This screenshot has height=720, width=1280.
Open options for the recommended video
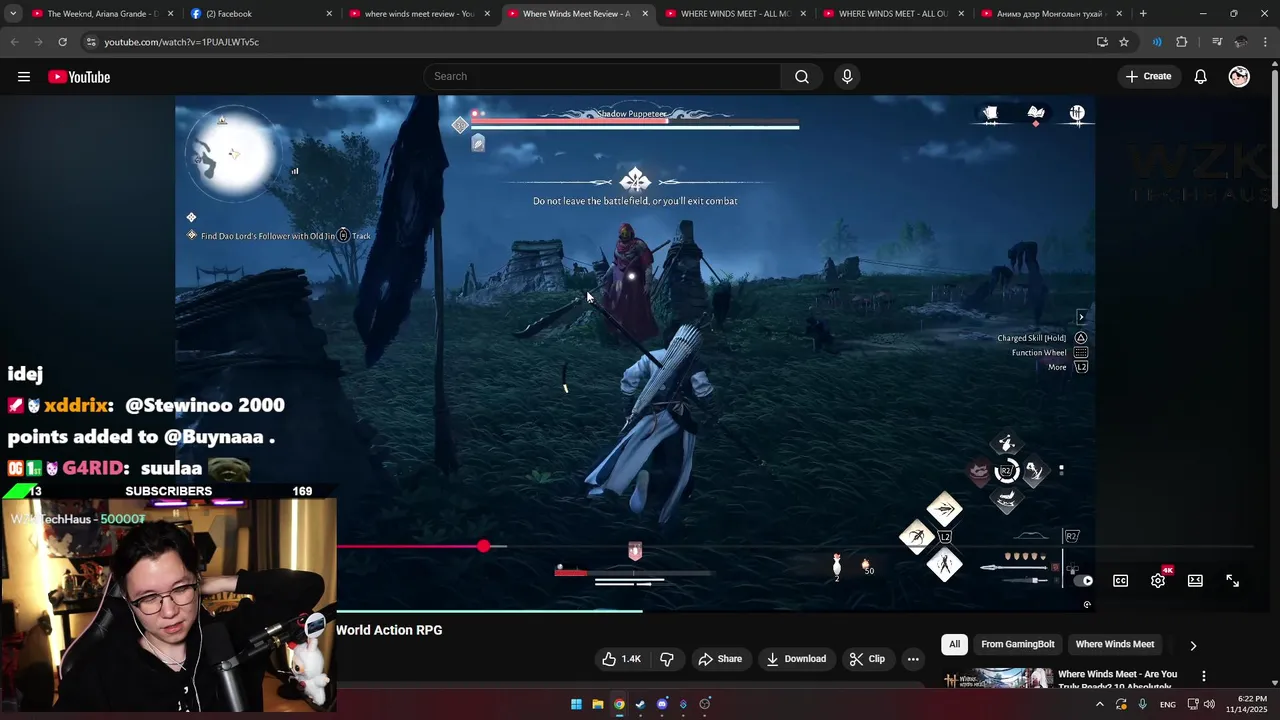(x=1204, y=677)
